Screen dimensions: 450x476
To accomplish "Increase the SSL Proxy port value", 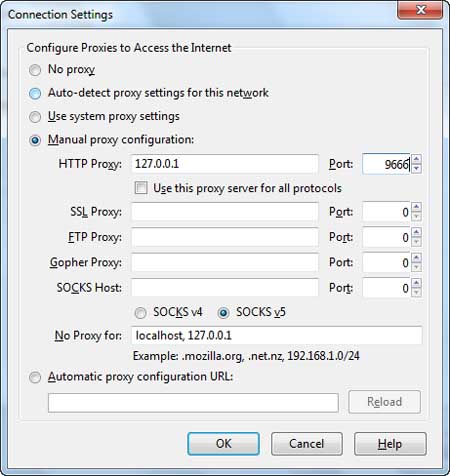I will point(416,207).
